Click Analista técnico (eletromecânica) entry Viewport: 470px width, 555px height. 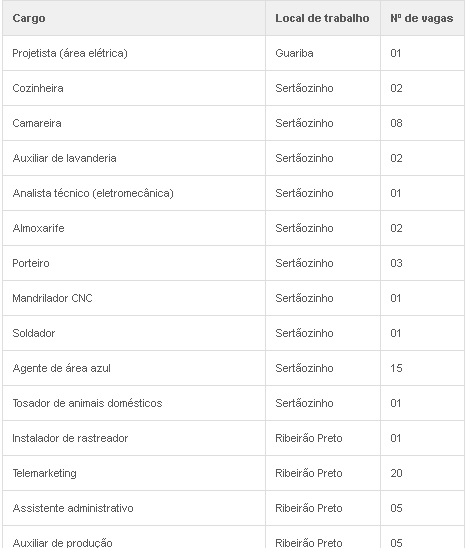point(93,193)
